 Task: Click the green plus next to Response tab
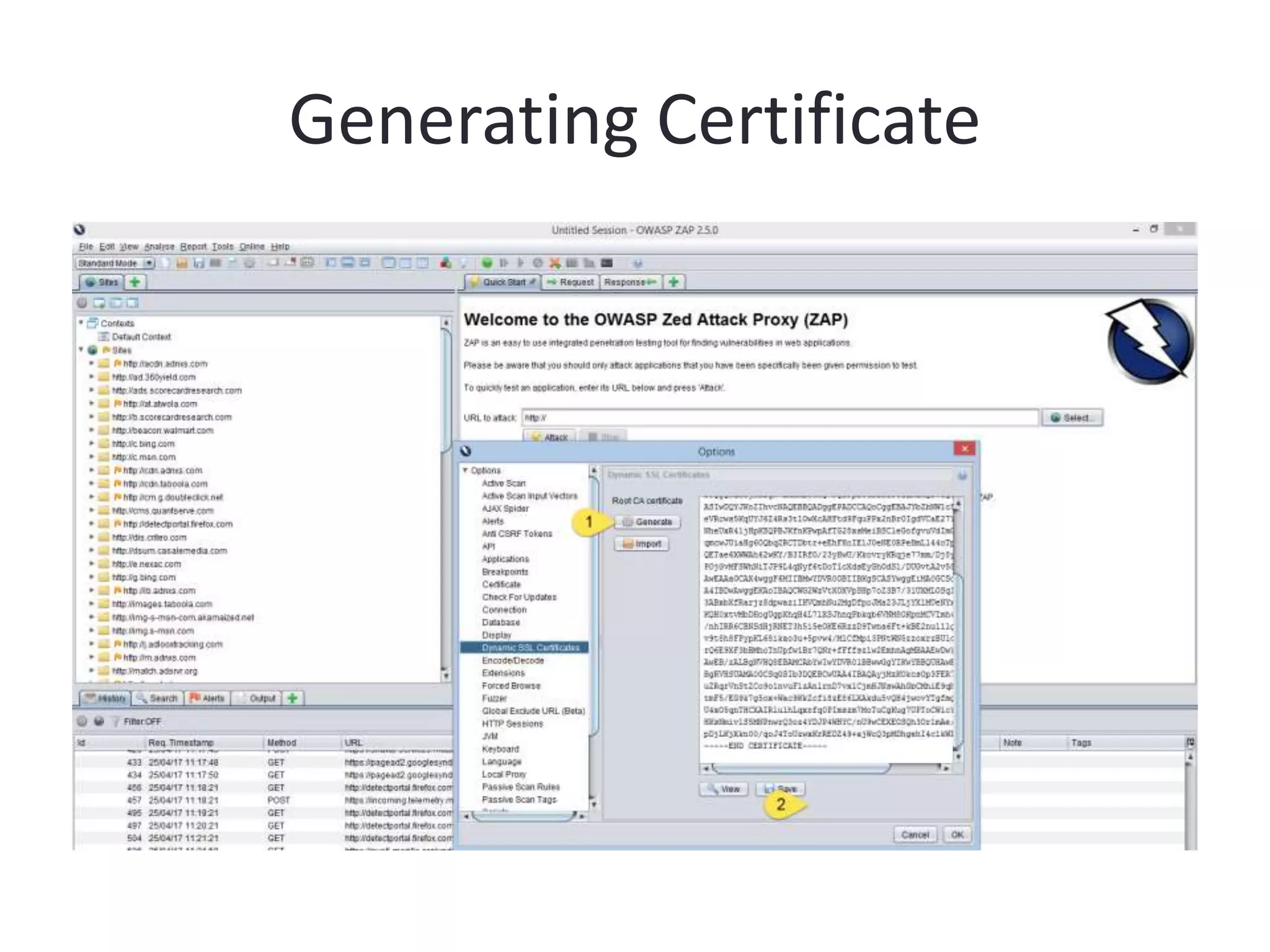pyautogui.click(x=673, y=282)
